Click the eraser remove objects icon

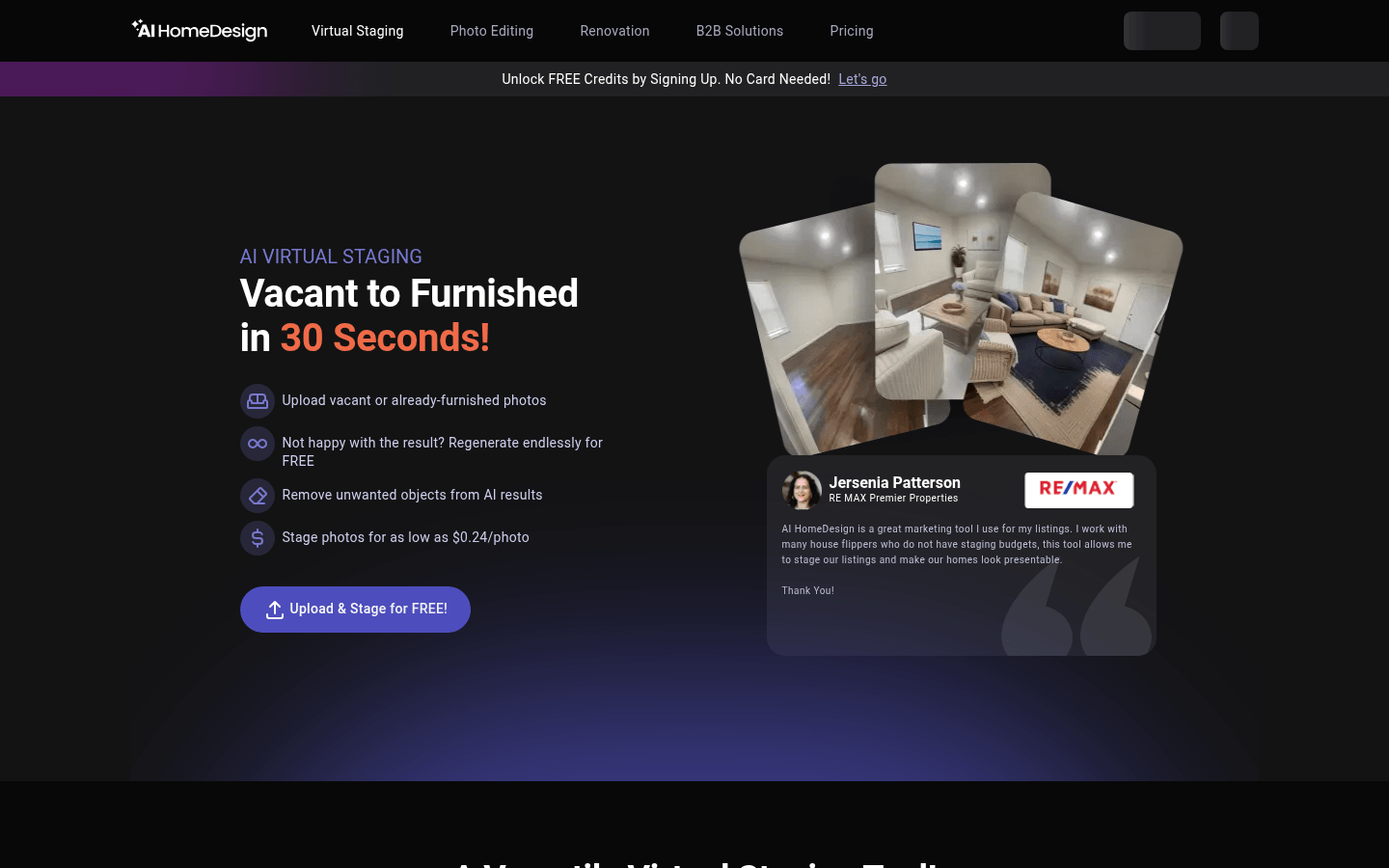coord(258,496)
